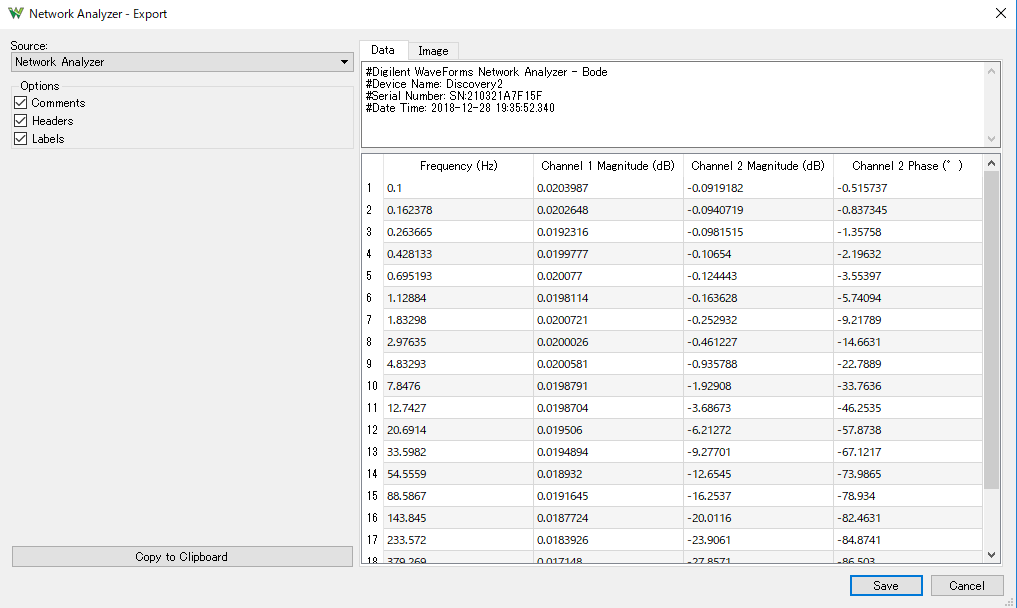Click Channel 2 magnitude cell -9.27701

click(758, 452)
